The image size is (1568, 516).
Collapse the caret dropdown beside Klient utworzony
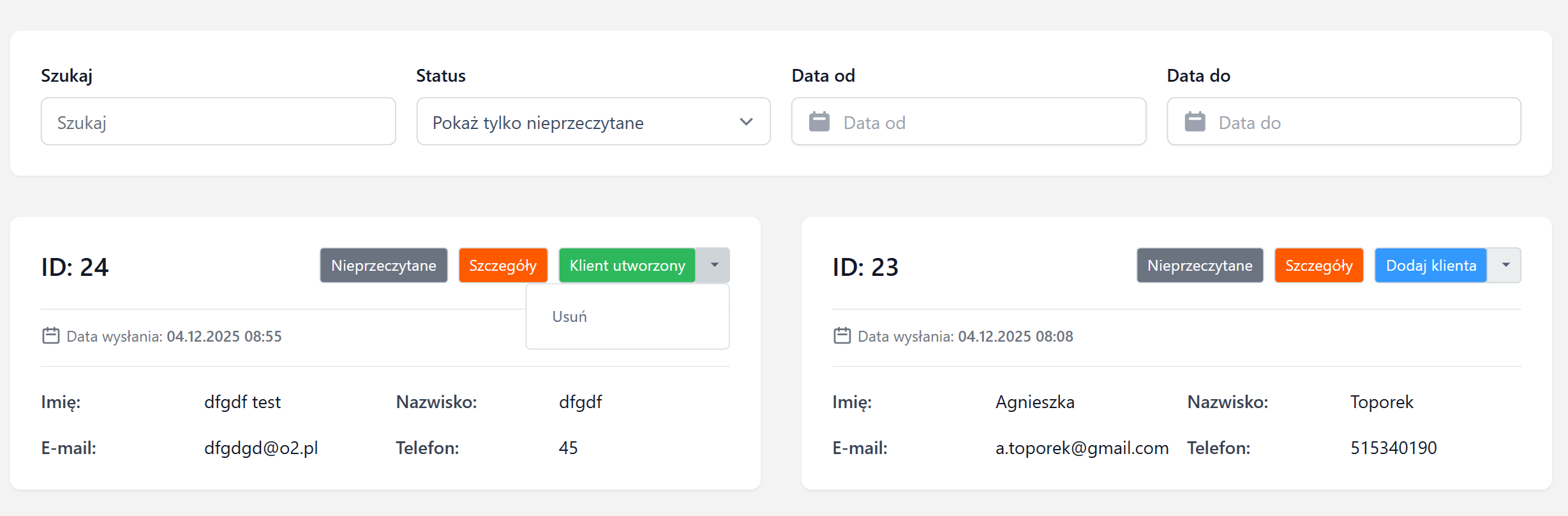click(713, 266)
